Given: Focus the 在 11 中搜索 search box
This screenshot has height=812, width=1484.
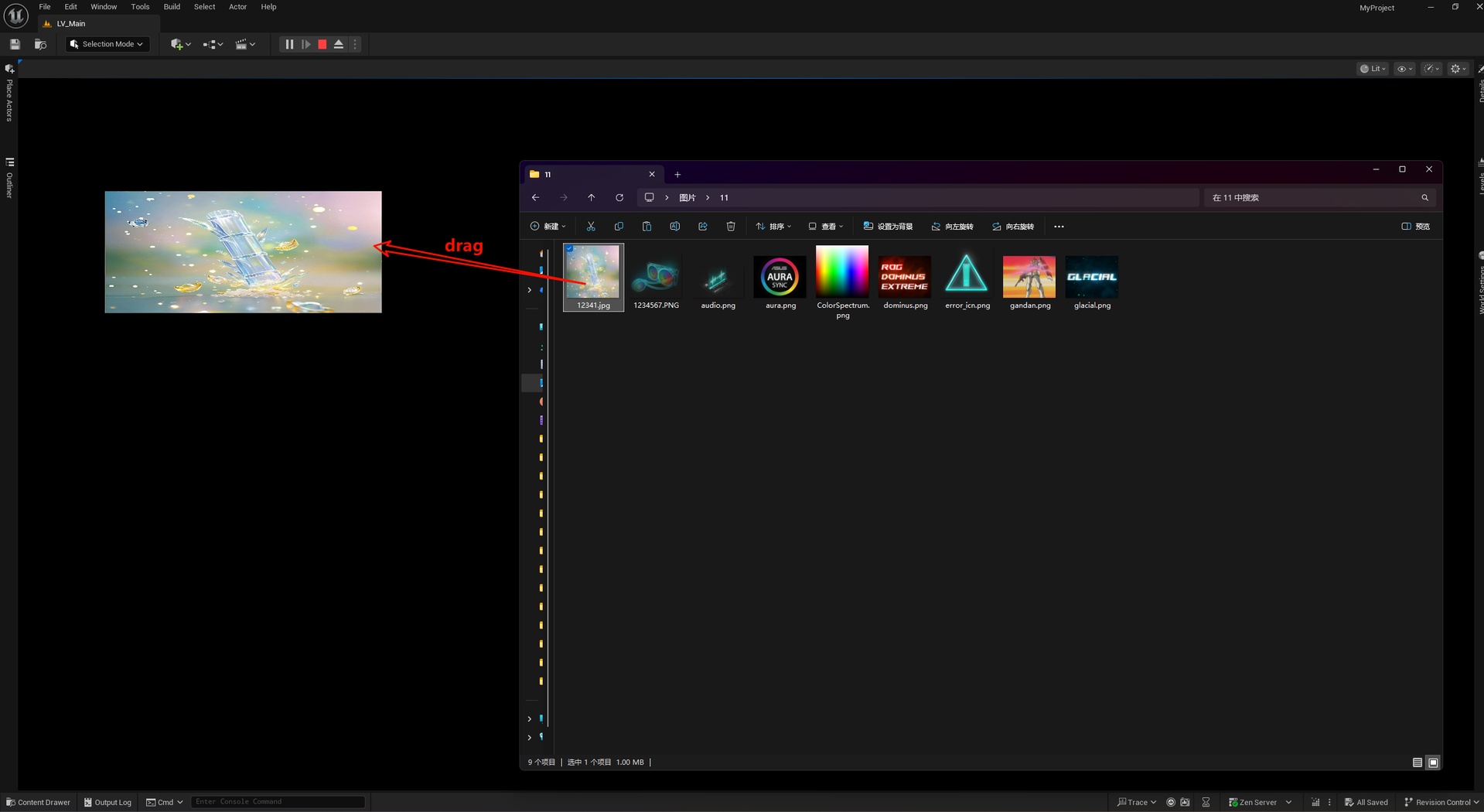Looking at the screenshot, I should tap(1320, 198).
